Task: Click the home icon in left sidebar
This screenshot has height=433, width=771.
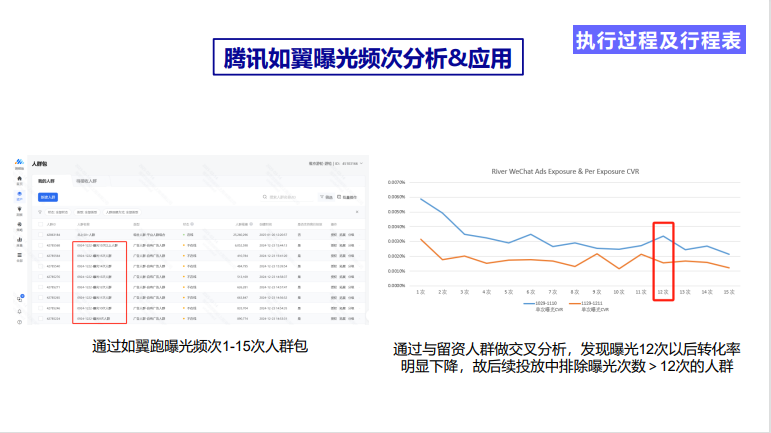Action: pos(19,180)
